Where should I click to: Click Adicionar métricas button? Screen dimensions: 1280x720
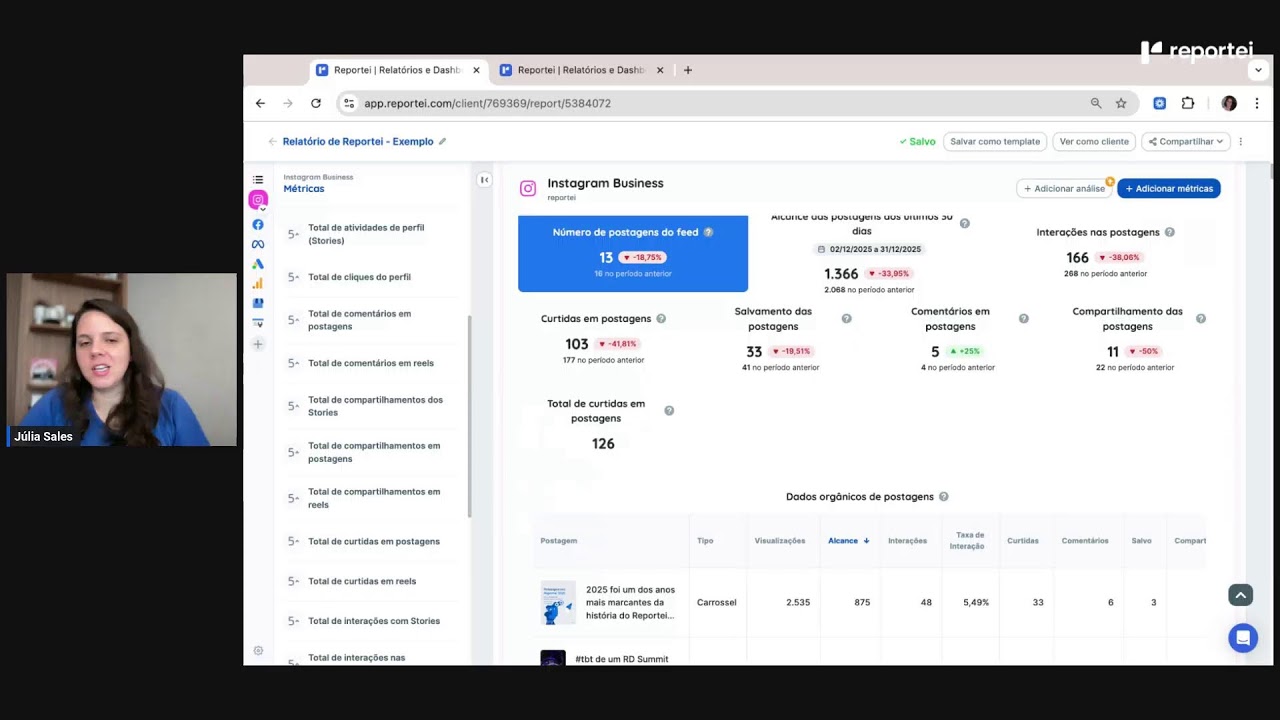(x=1169, y=188)
